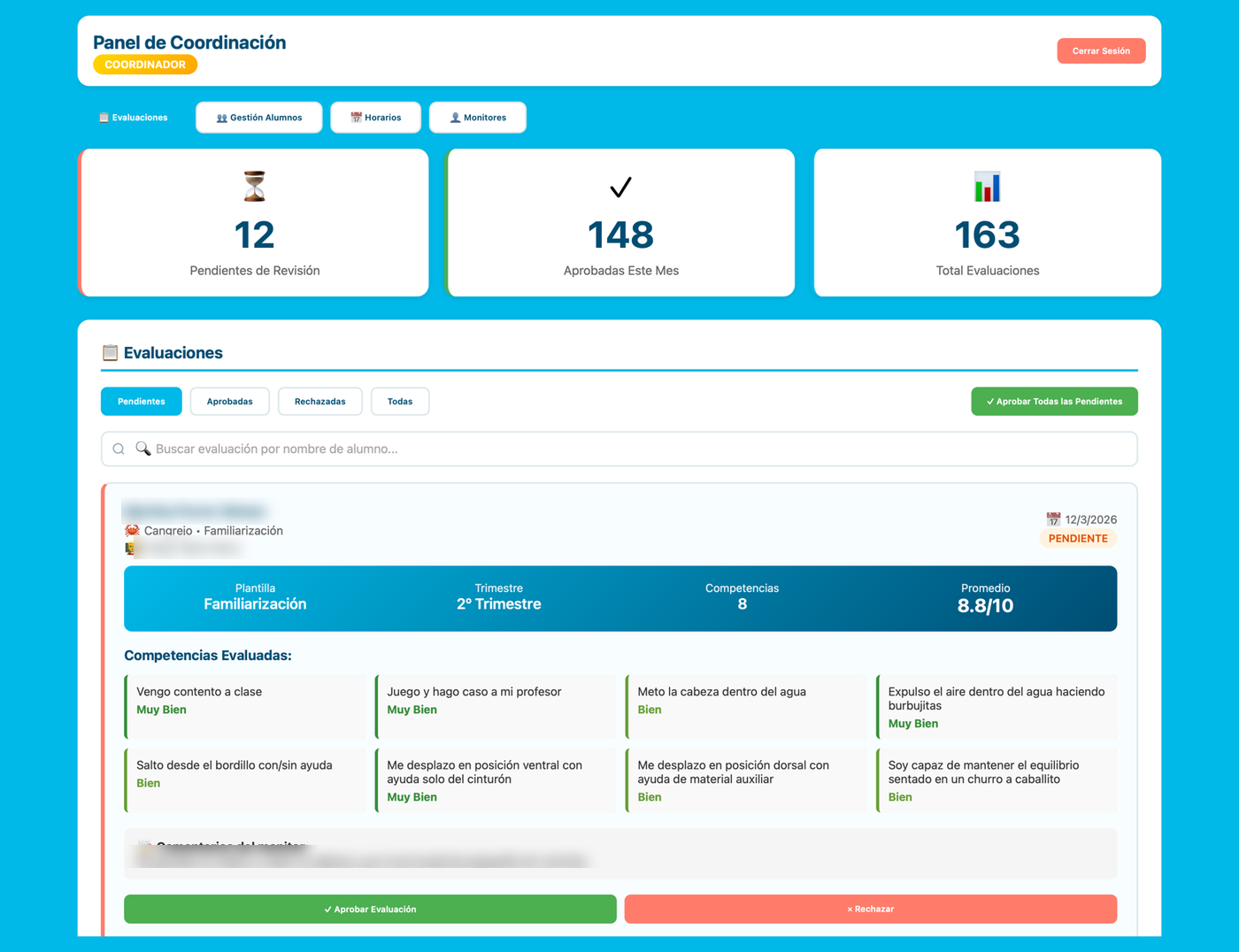Filter by Rechazadas evaluations
The height and width of the screenshot is (952, 1239).
coord(320,402)
